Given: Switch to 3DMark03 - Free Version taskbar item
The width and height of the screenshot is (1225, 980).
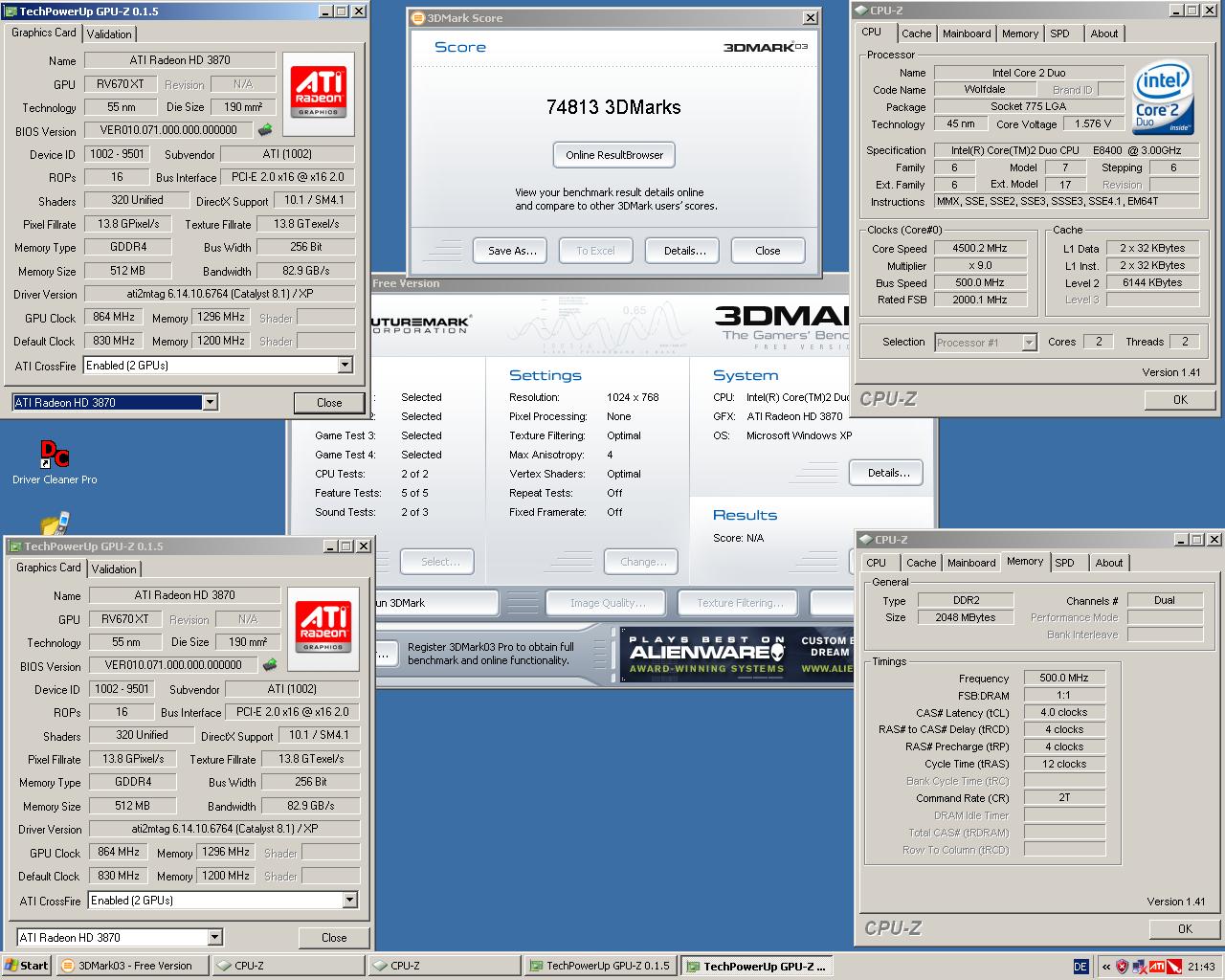Looking at the screenshot, I should tap(131, 966).
